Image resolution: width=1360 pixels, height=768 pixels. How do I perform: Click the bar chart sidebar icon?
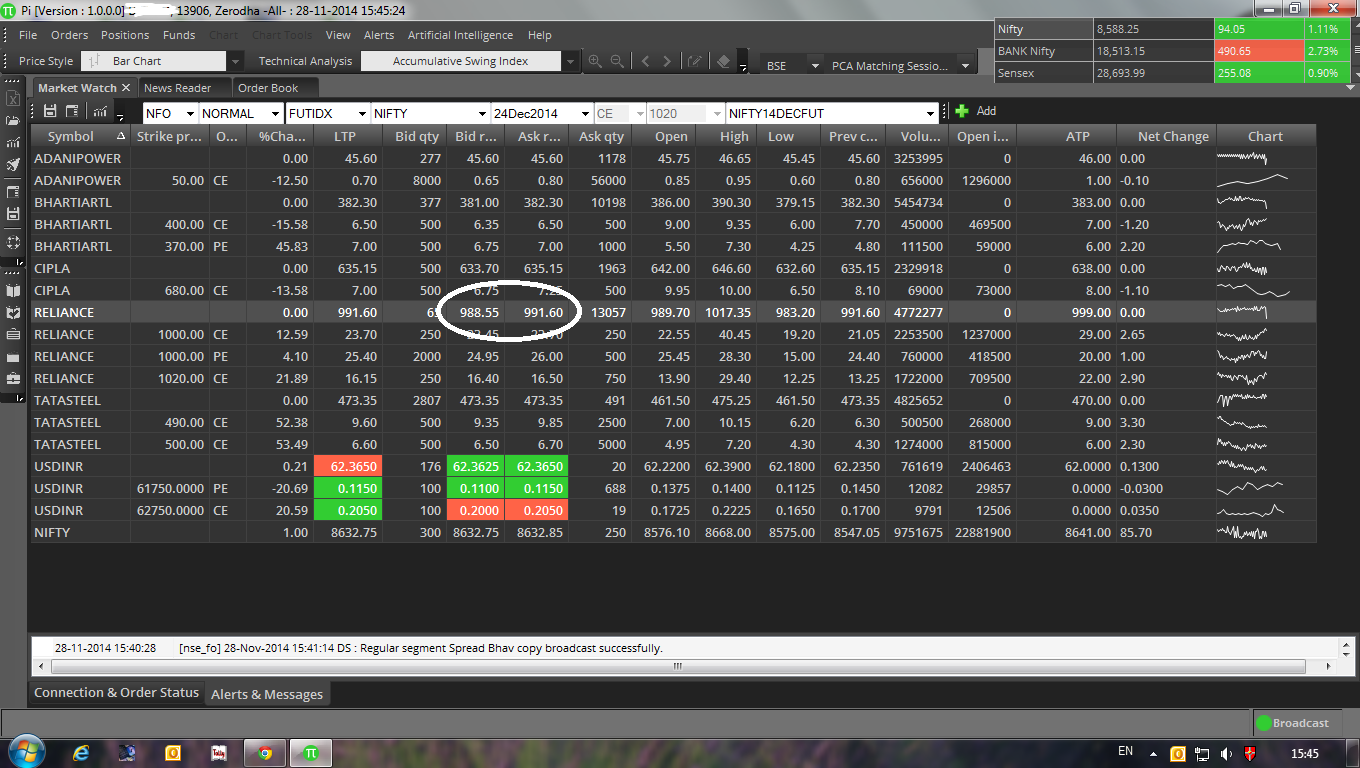[x=13, y=143]
